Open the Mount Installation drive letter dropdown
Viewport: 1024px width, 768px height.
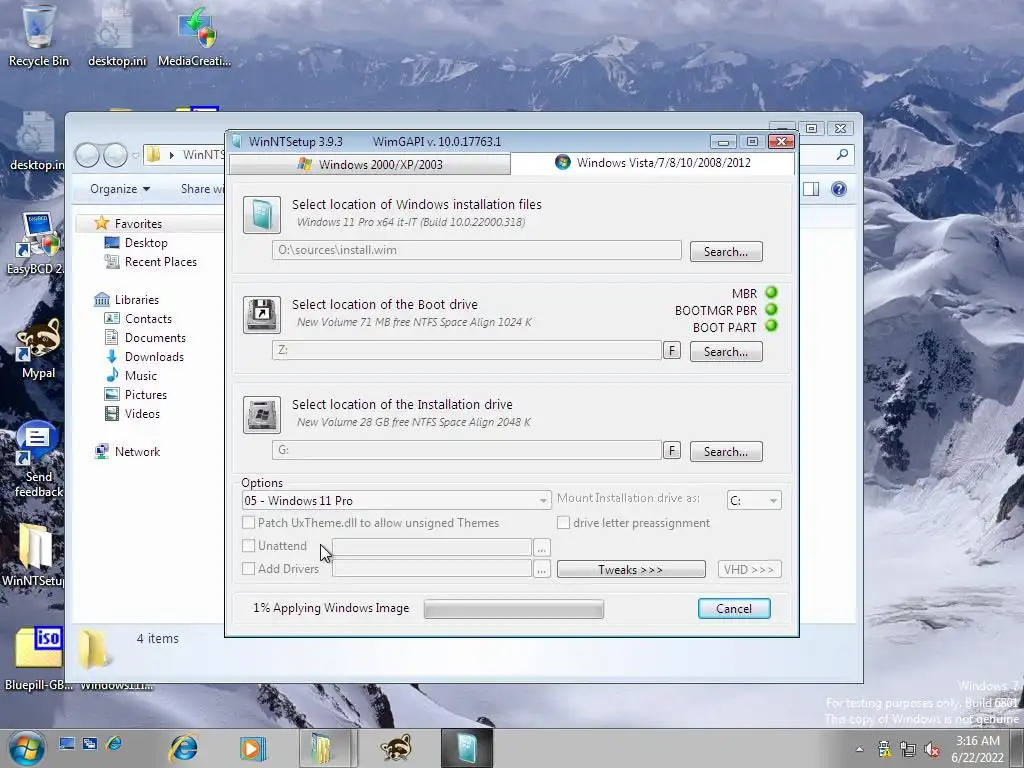click(754, 501)
